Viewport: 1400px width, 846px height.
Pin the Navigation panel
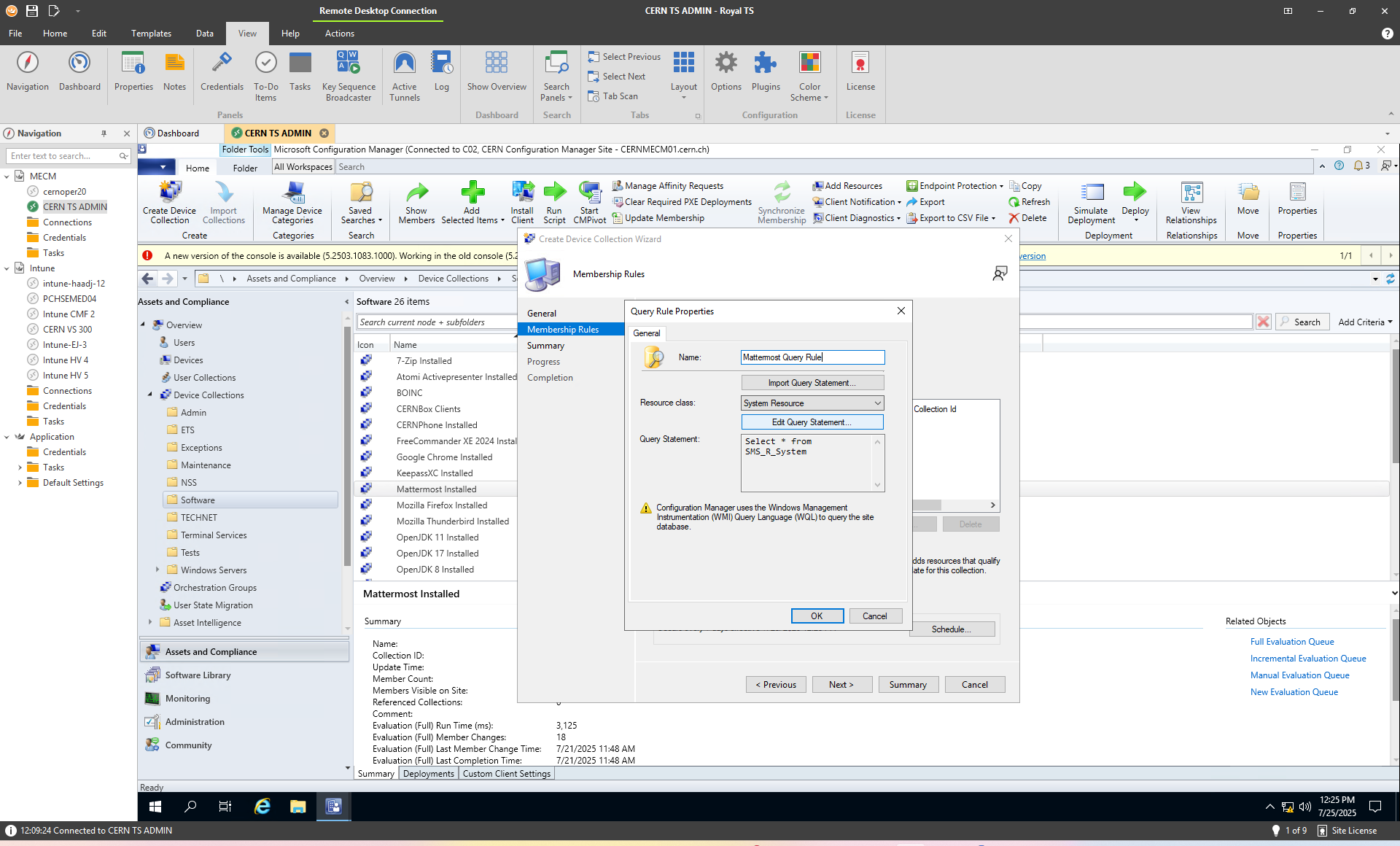pos(104,133)
